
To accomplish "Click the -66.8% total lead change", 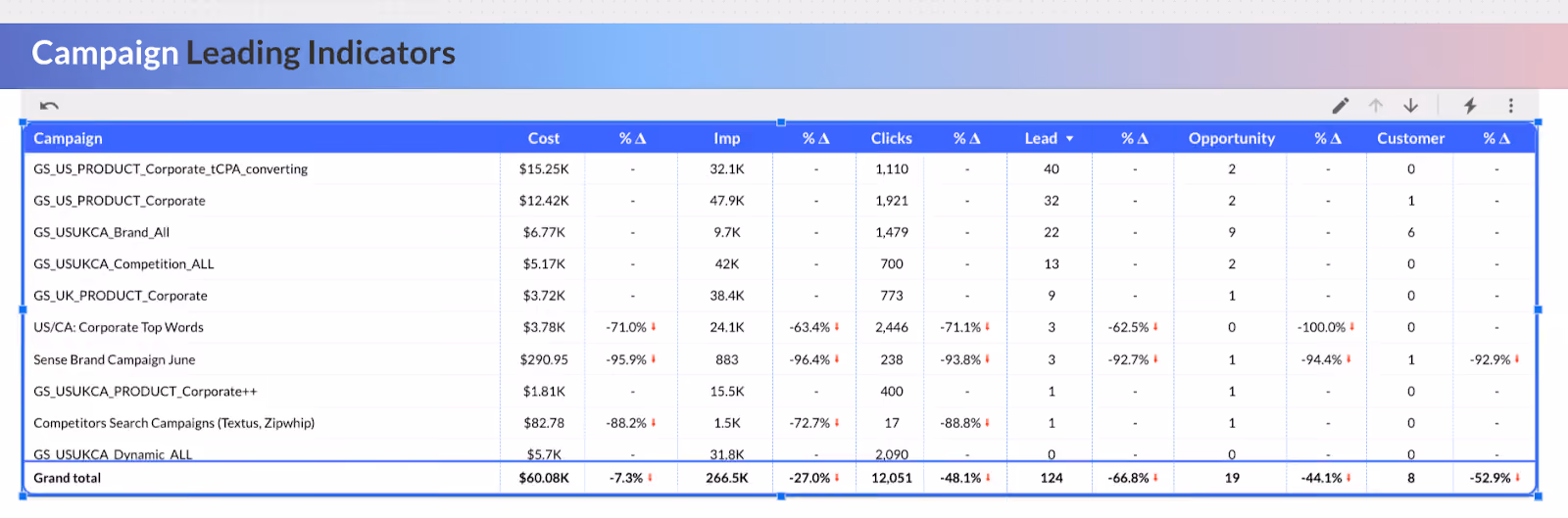I will click(x=1129, y=478).
